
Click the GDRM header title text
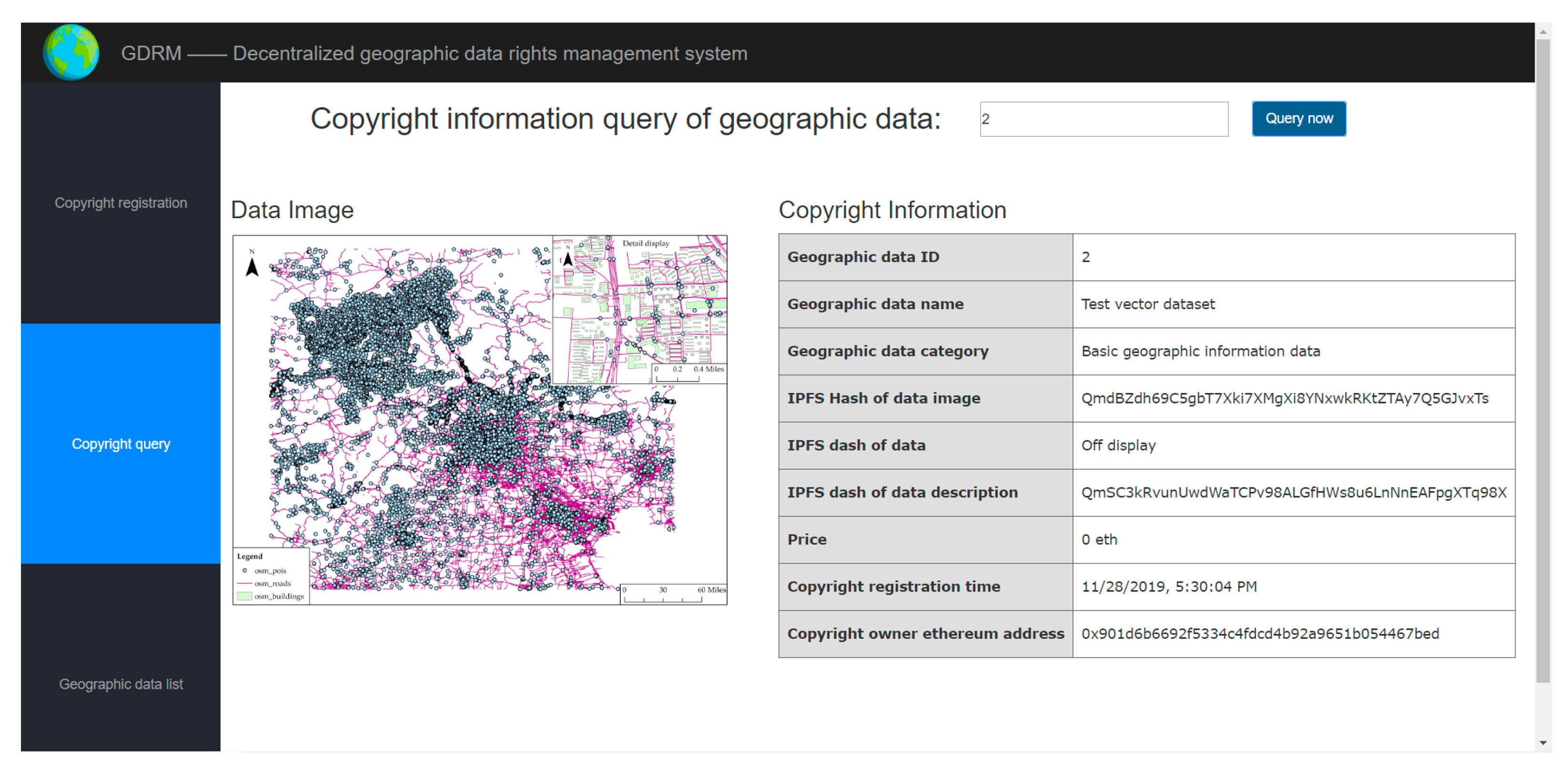[x=434, y=53]
